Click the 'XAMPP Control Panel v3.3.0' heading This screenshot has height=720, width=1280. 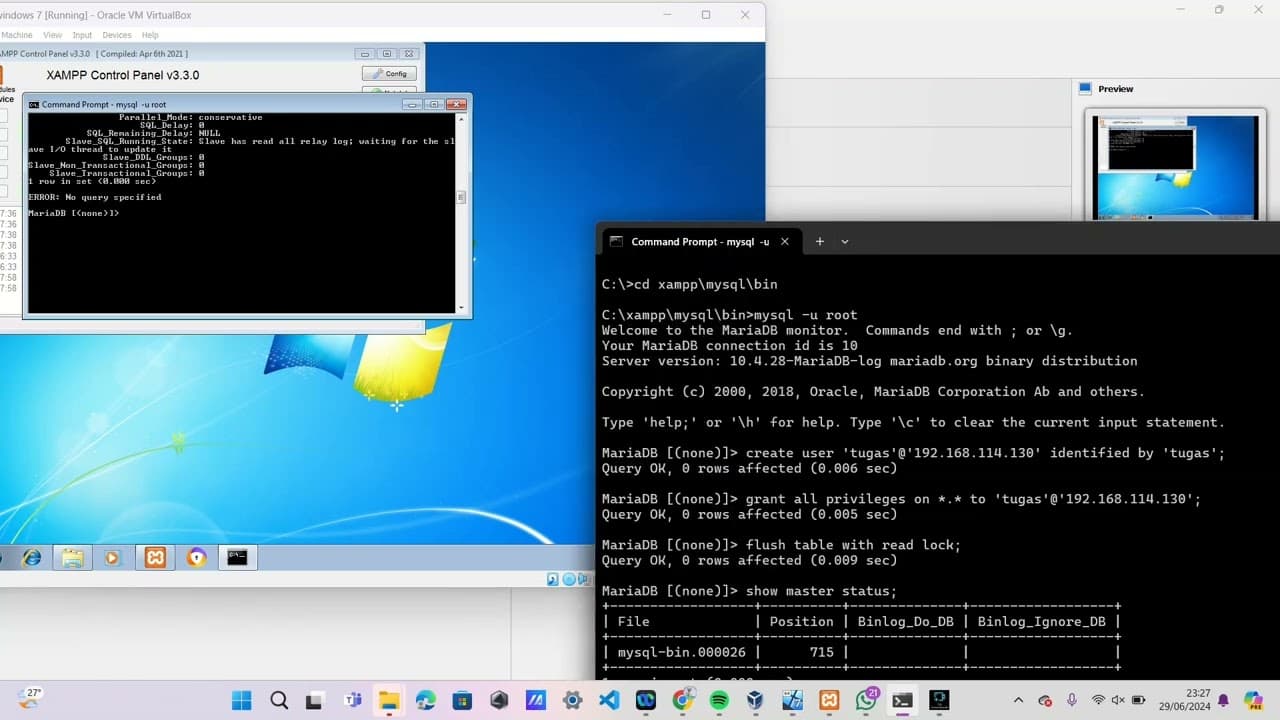point(123,75)
